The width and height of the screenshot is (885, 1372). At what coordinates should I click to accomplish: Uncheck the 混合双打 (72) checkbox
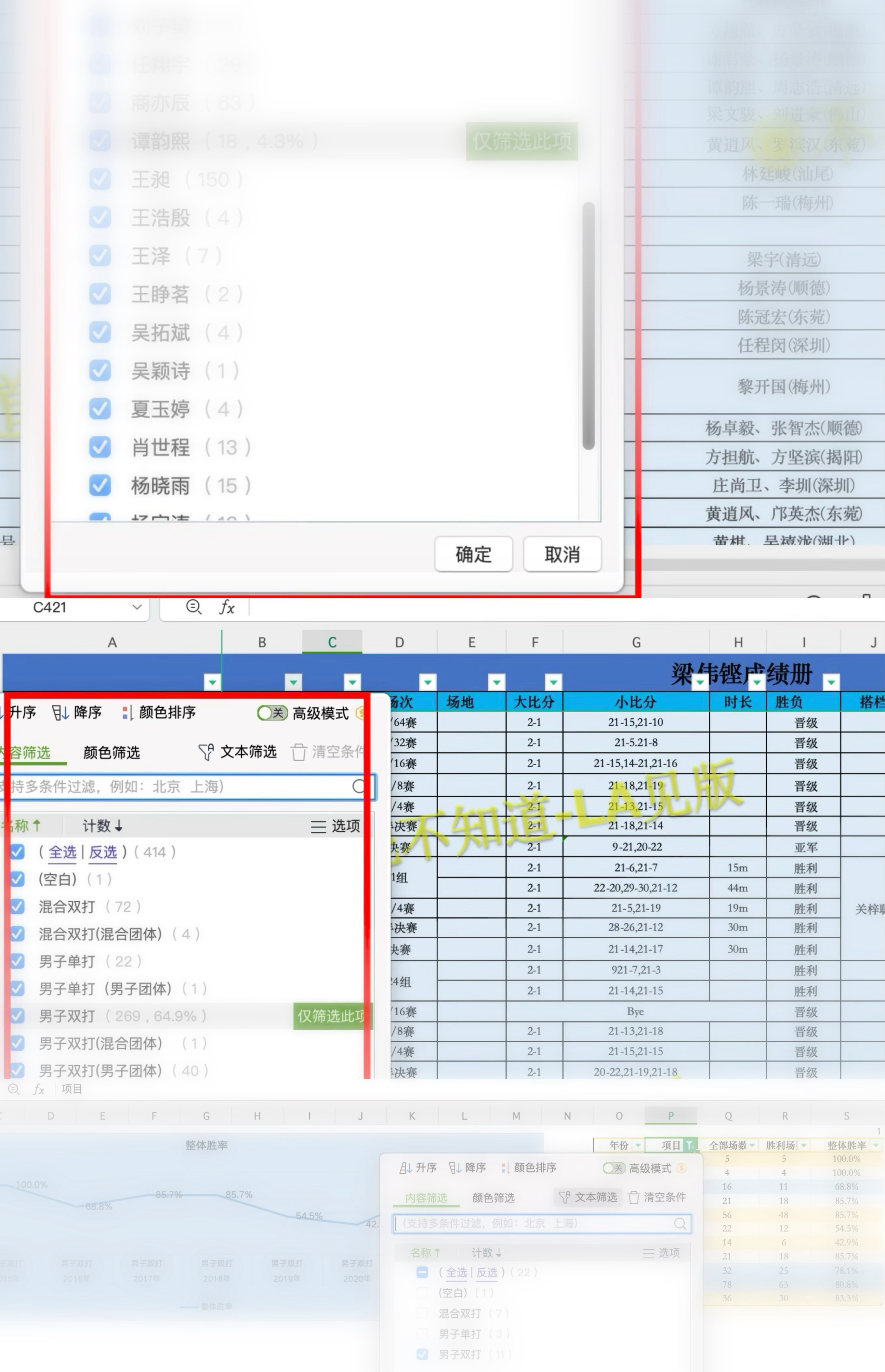18,906
